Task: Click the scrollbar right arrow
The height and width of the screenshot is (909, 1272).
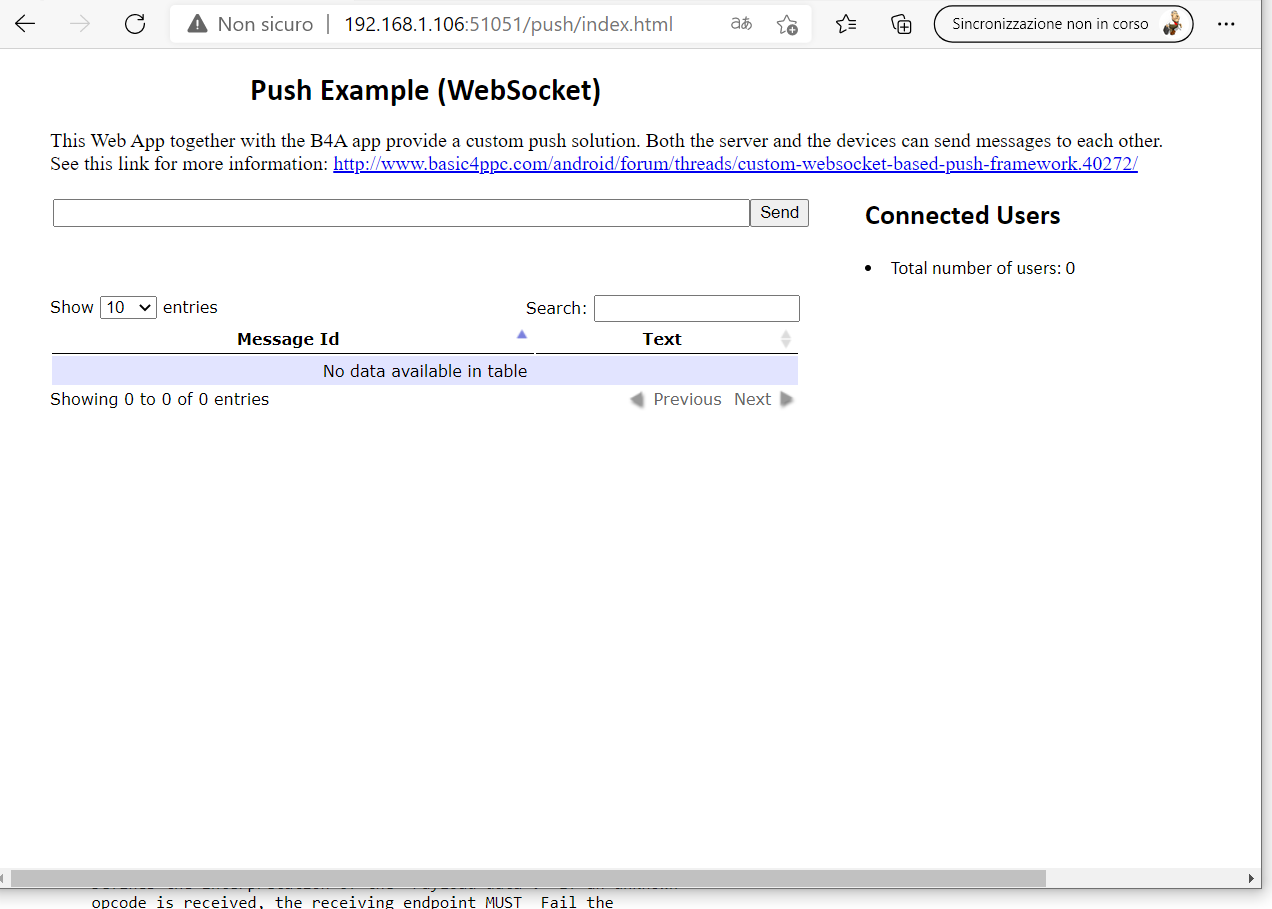Action: [1251, 878]
